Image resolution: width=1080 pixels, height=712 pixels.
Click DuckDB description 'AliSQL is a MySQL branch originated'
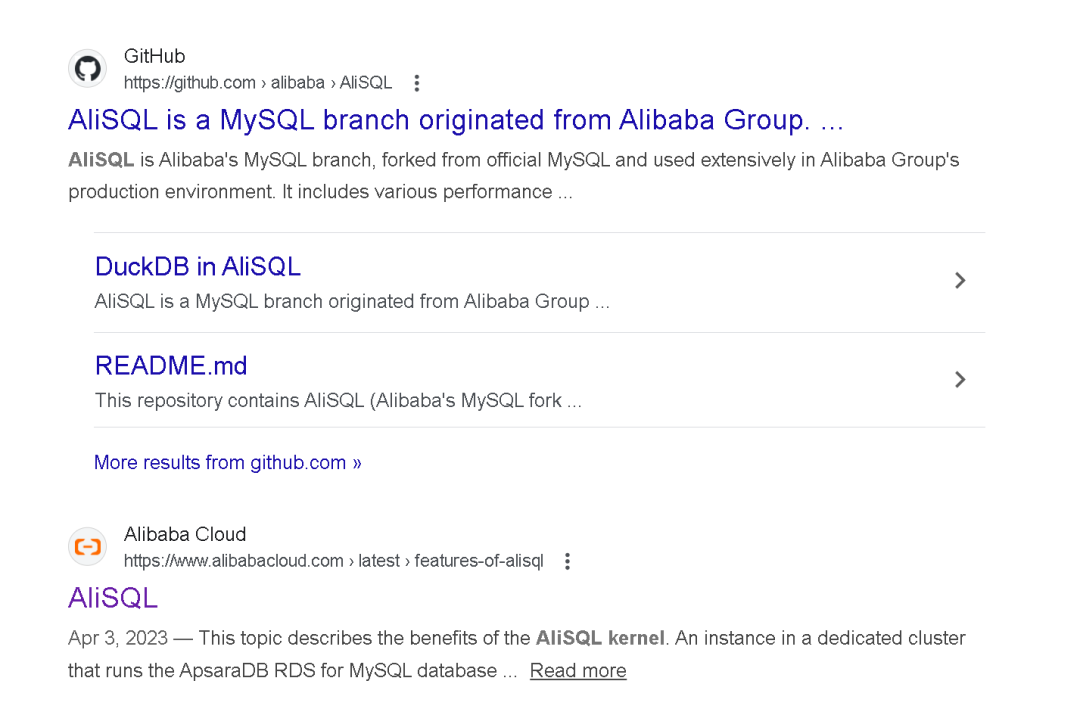[x=352, y=302]
